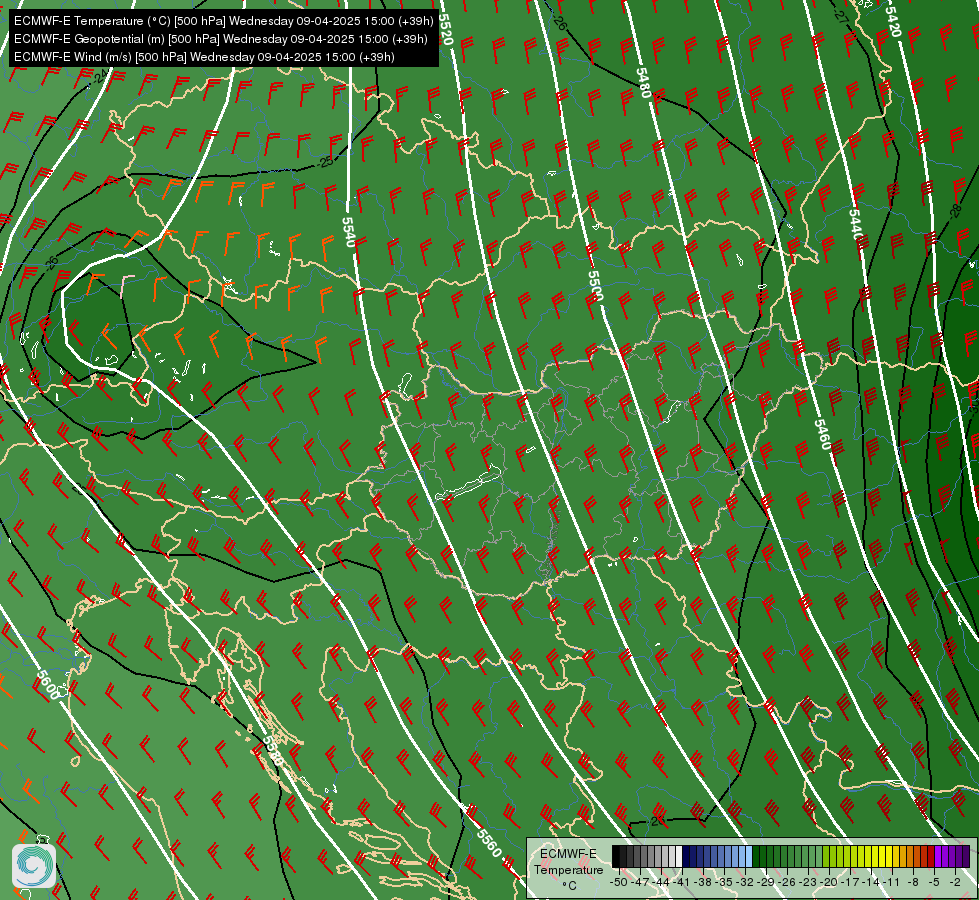Click the -29 value on legend scale
Viewport: 979px width, 900px height.
pyautogui.click(x=765, y=882)
